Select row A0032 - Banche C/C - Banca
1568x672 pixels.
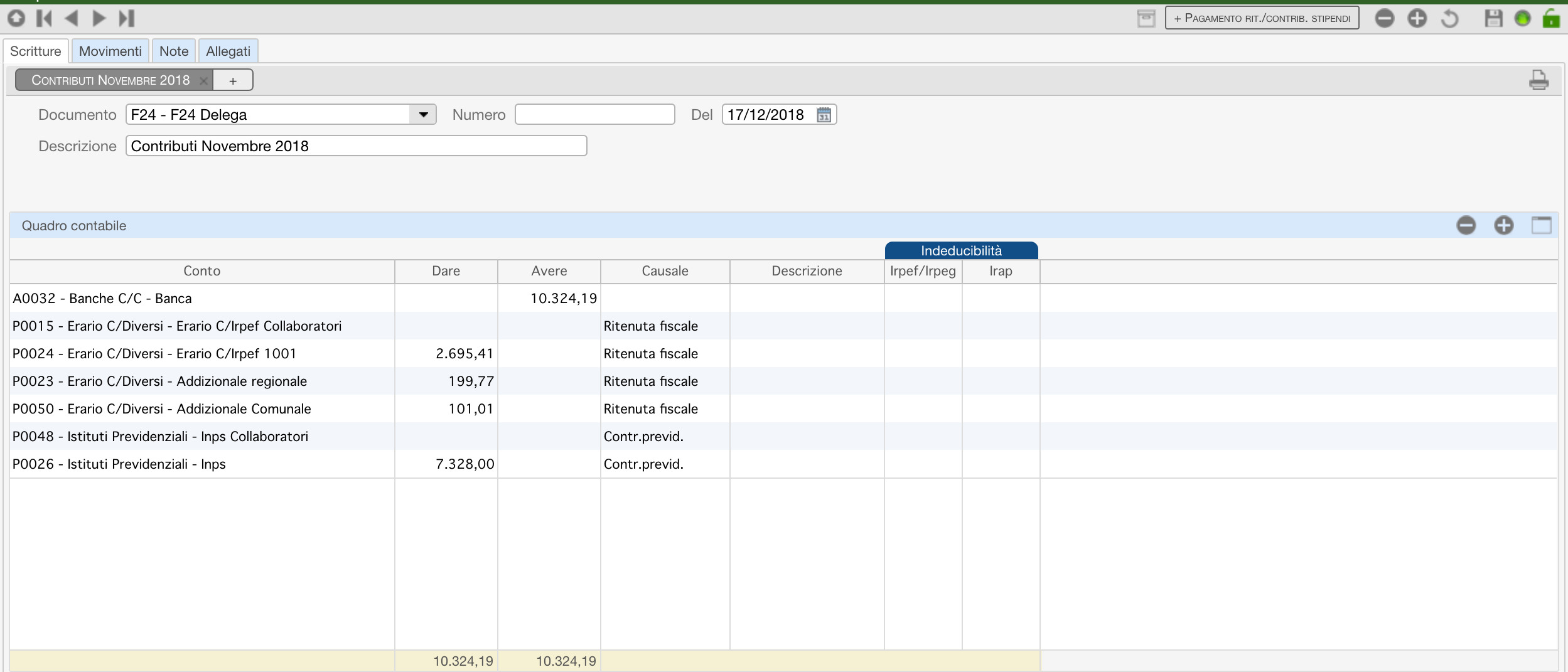pos(783,298)
